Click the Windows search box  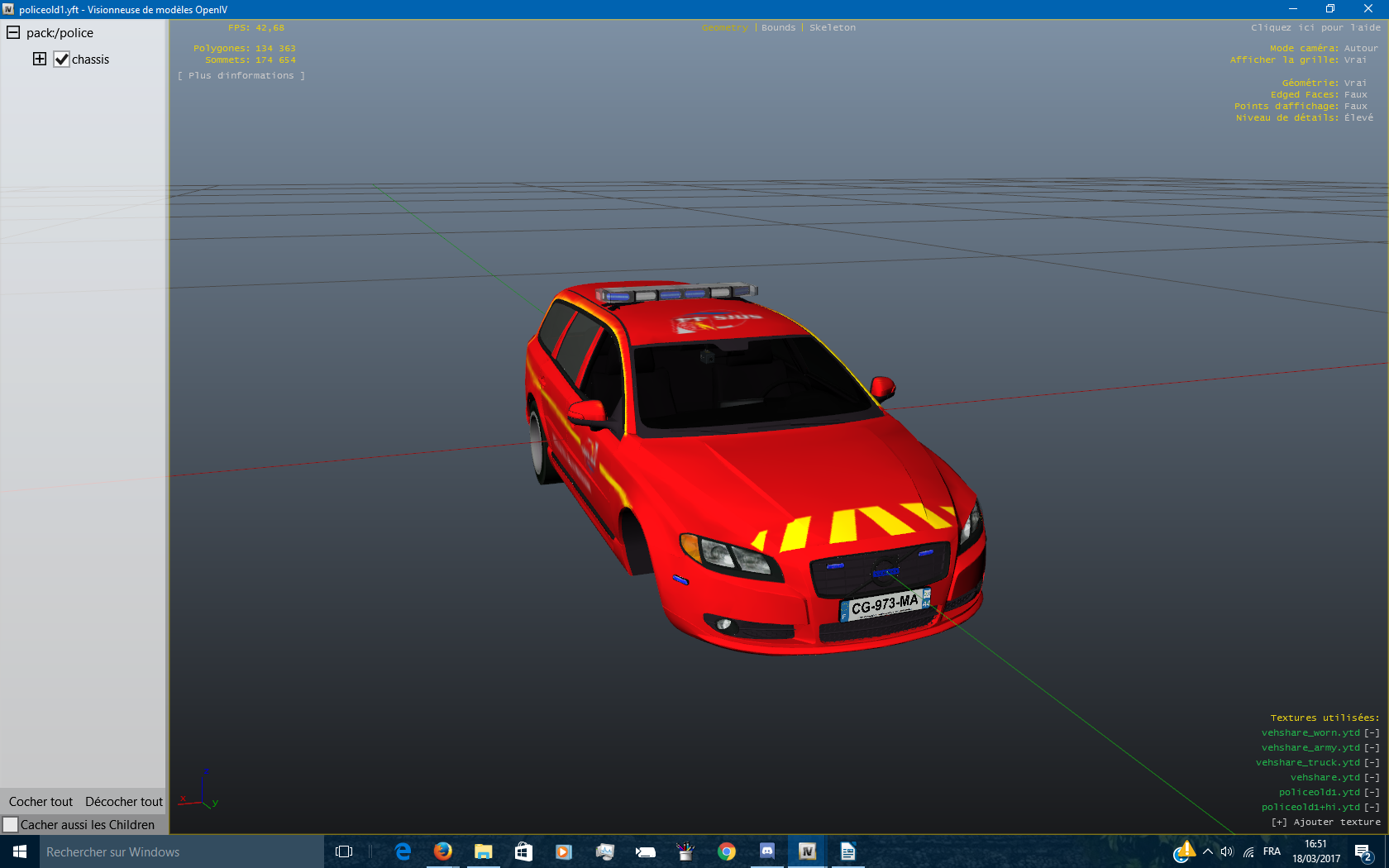pyautogui.click(x=182, y=851)
